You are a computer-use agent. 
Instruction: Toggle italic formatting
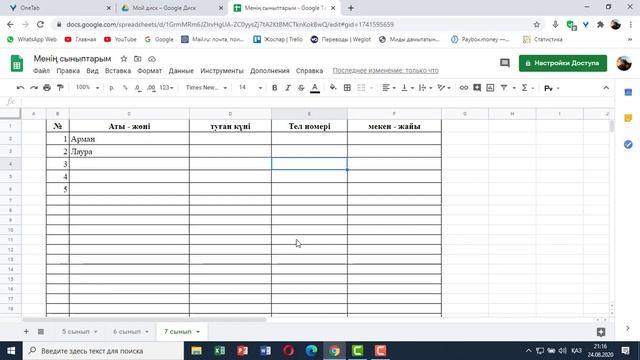(288, 88)
